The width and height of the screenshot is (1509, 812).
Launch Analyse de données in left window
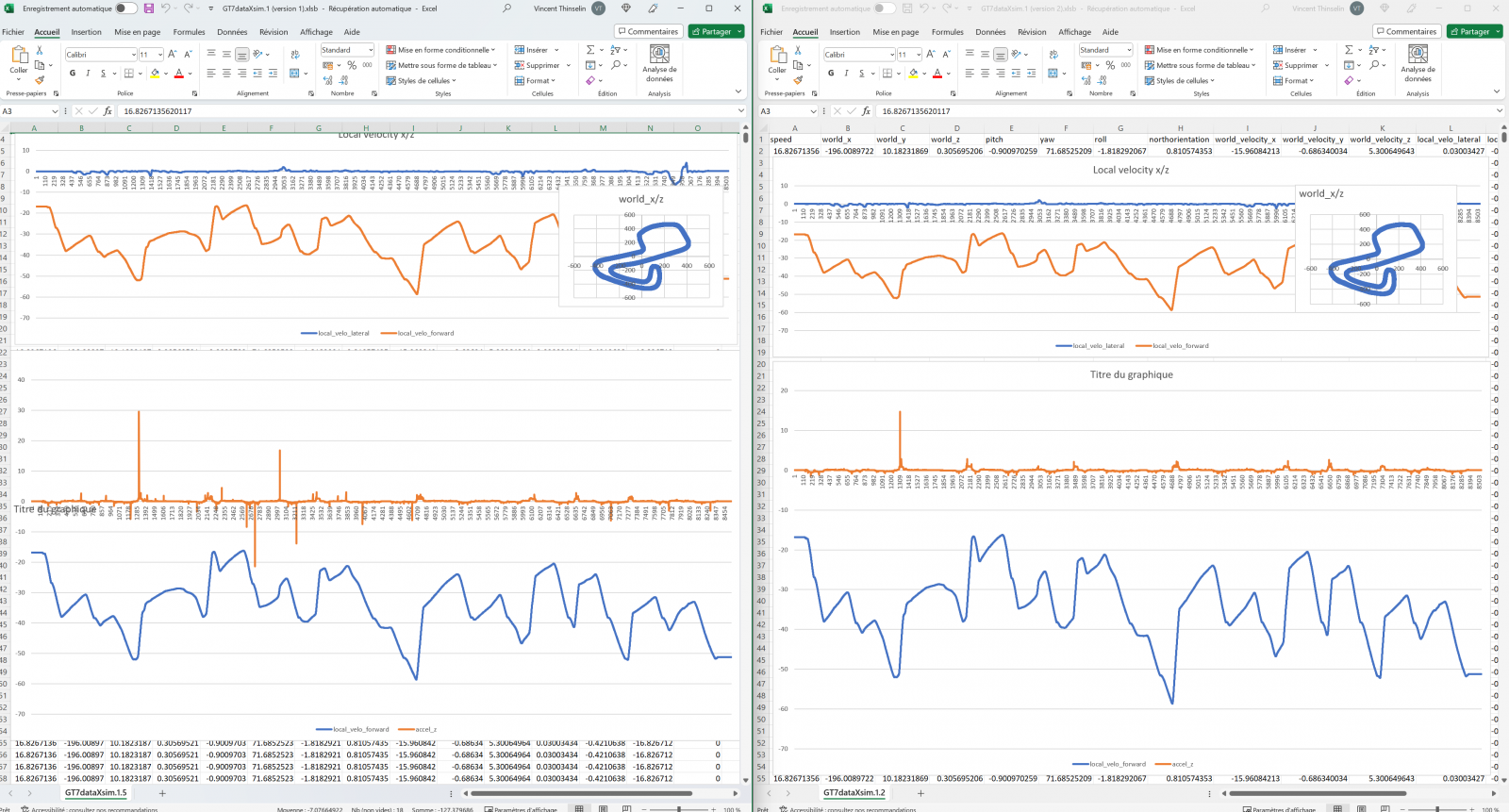(659, 63)
